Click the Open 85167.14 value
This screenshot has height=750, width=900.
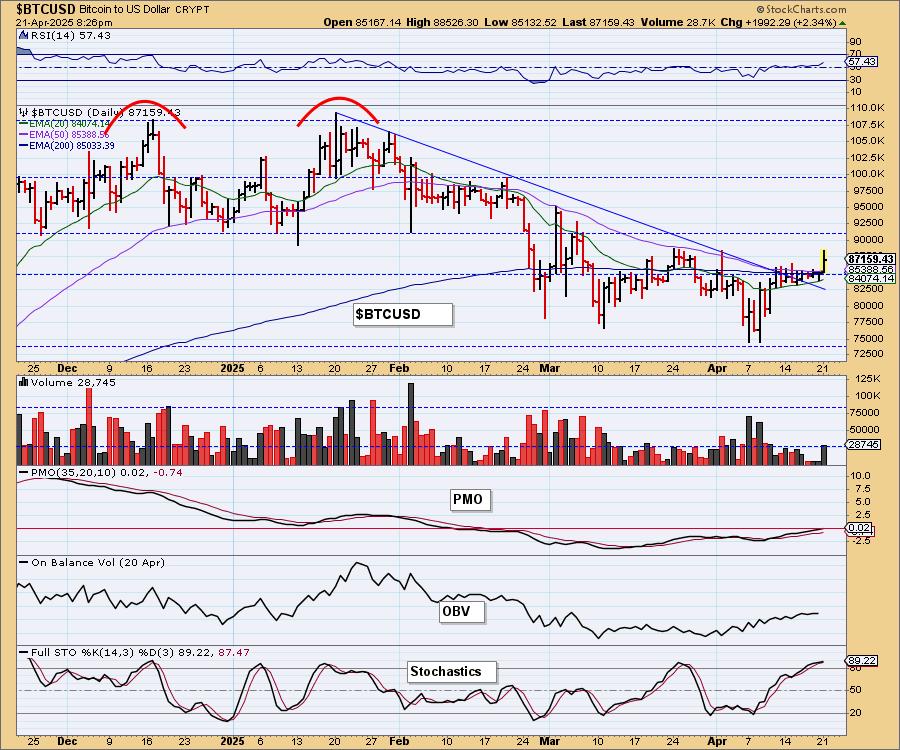point(362,22)
